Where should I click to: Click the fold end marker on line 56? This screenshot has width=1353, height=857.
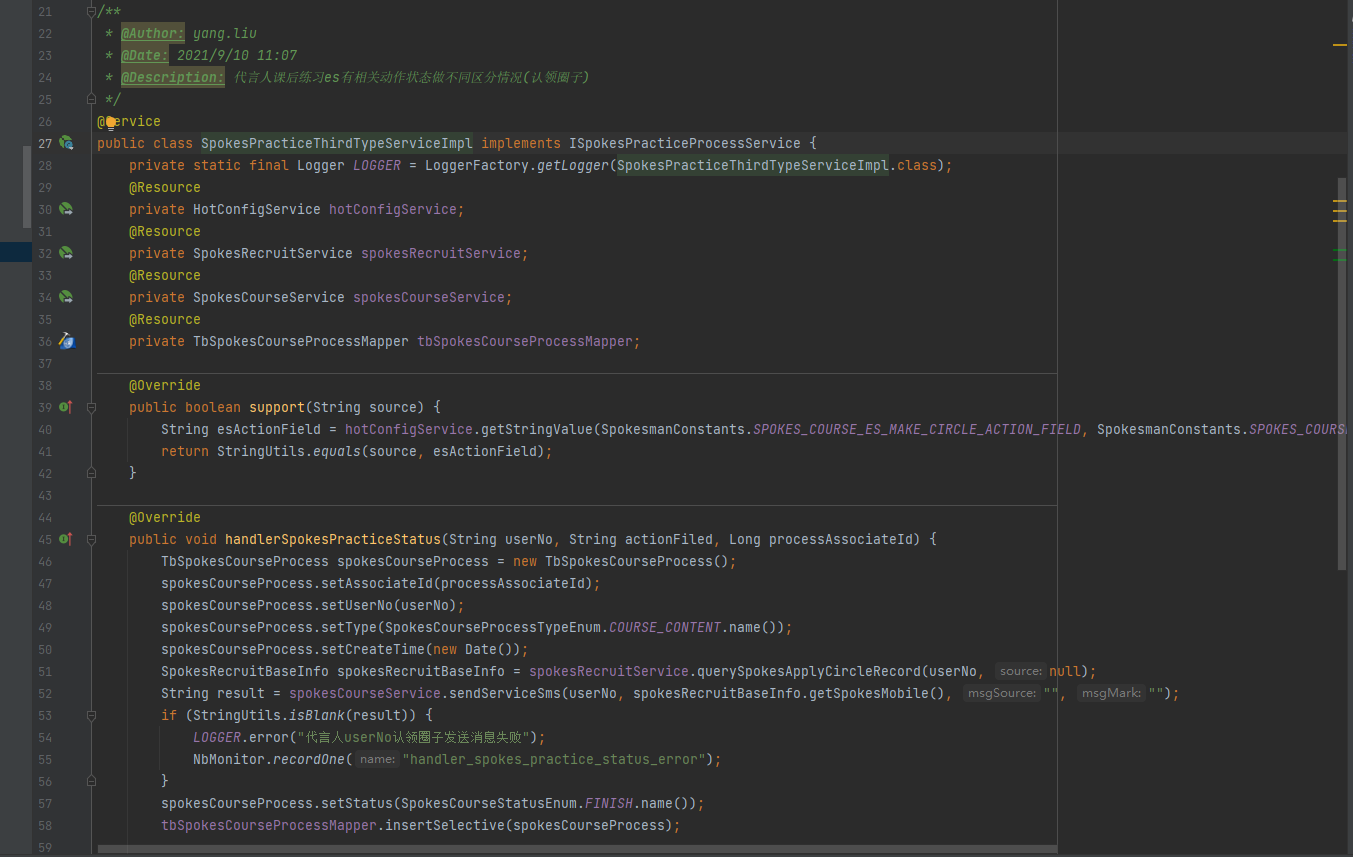pos(91,781)
